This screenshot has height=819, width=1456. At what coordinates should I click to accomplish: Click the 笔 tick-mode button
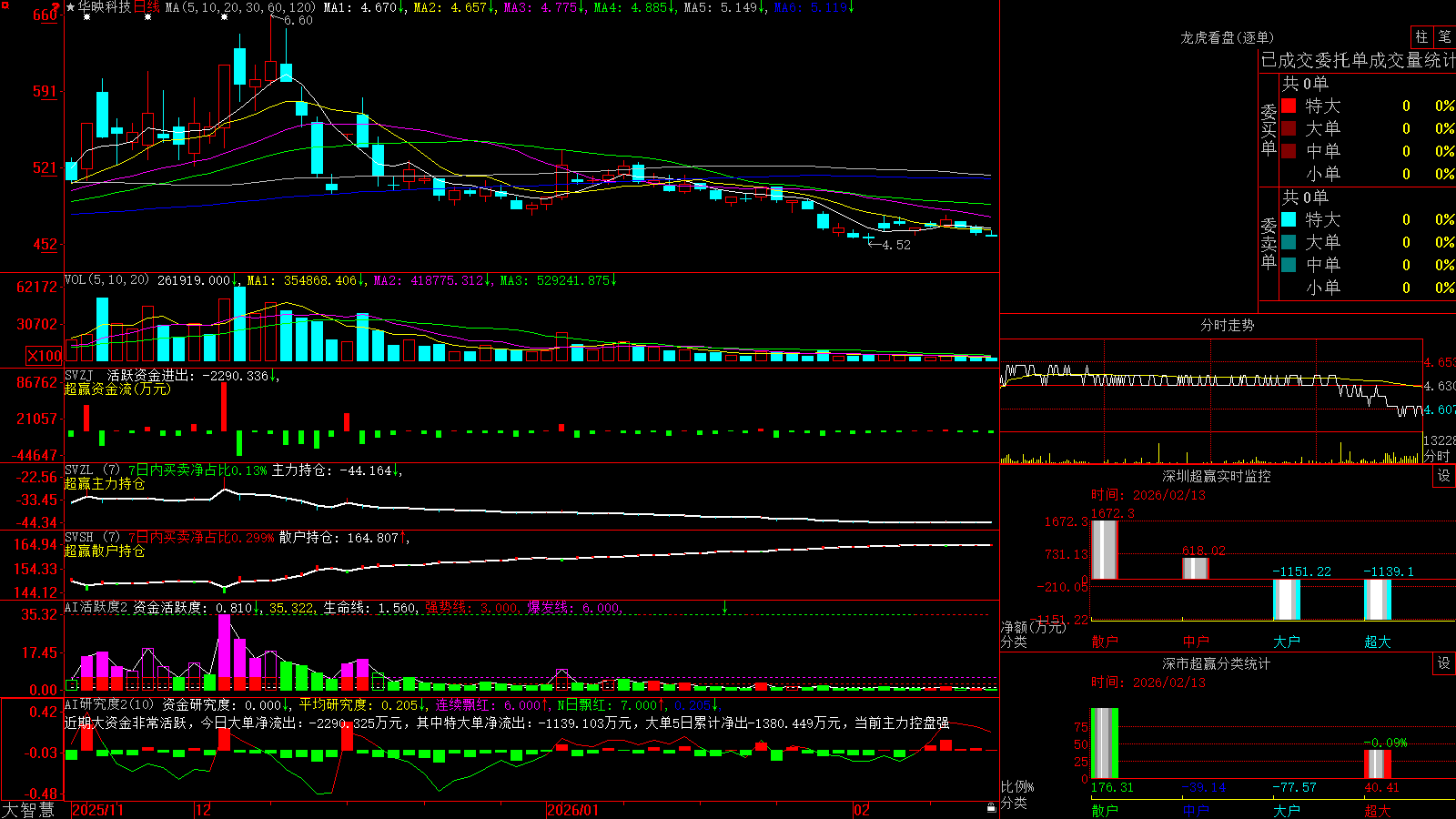1445,37
